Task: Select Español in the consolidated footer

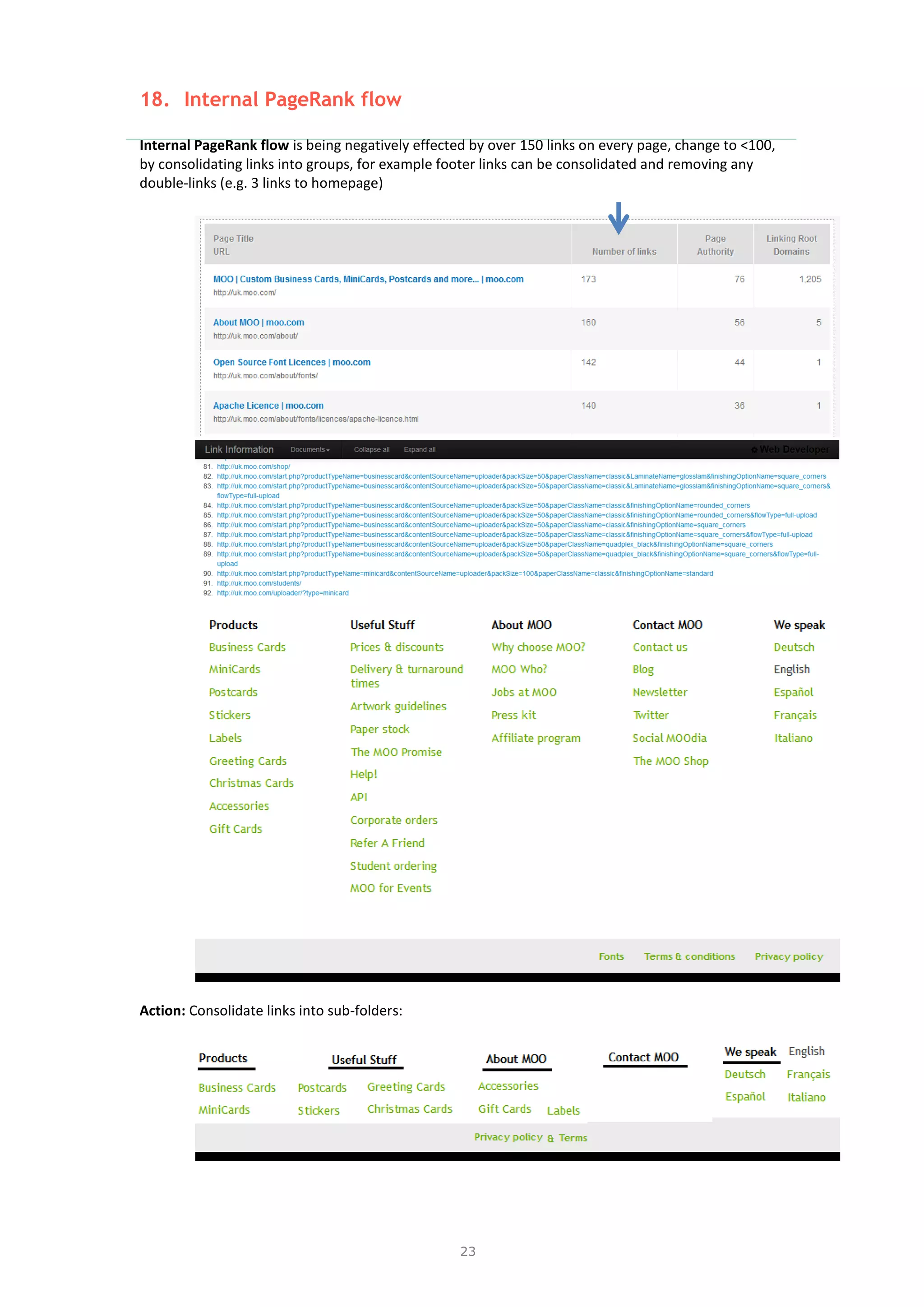Action: point(745,1097)
